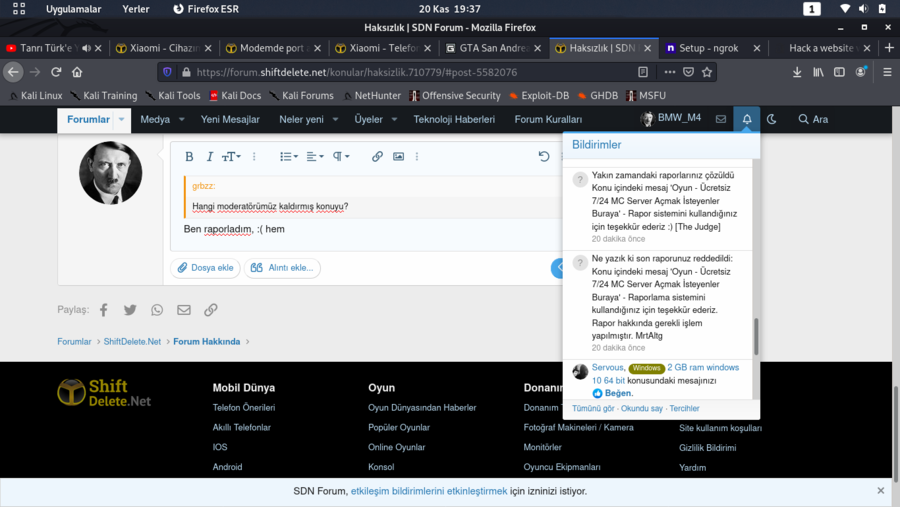Screen dimensions: 900x507
Task: Open Yeni Mesajlar from navigation menu
Action: coord(230,119)
